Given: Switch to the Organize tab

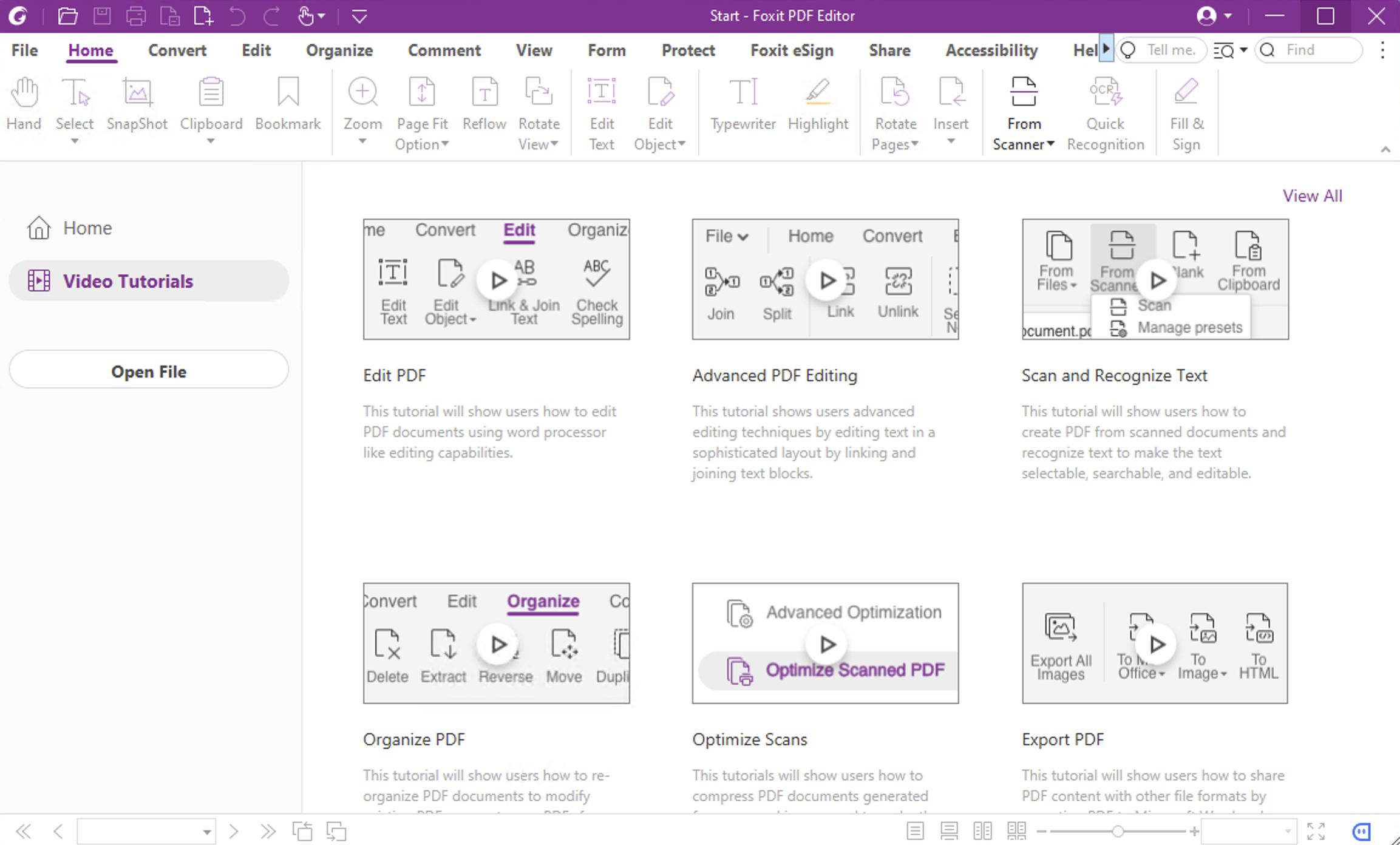Looking at the screenshot, I should [339, 50].
